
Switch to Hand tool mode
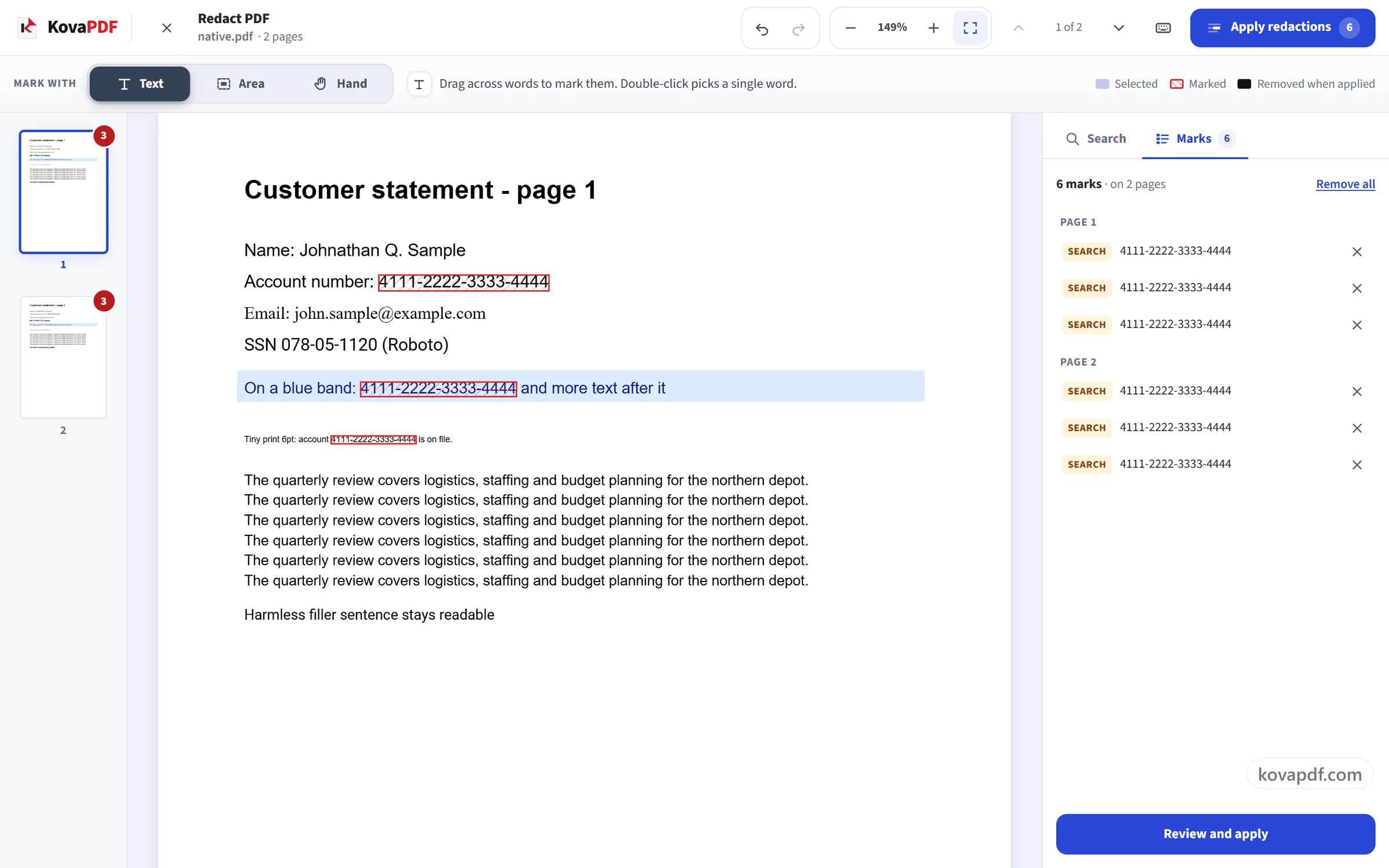coord(341,84)
